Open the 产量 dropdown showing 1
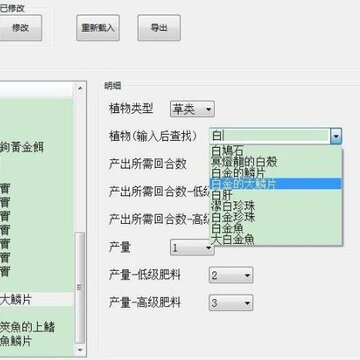This screenshot has height=360, width=360. [x=192, y=248]
